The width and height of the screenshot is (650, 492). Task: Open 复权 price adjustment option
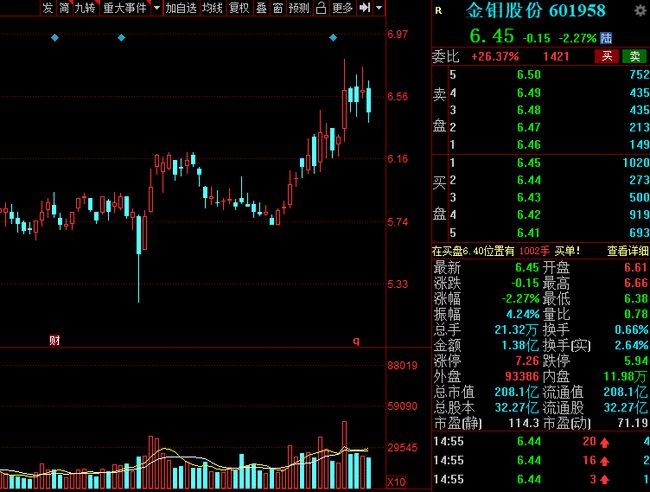[239, 7]
